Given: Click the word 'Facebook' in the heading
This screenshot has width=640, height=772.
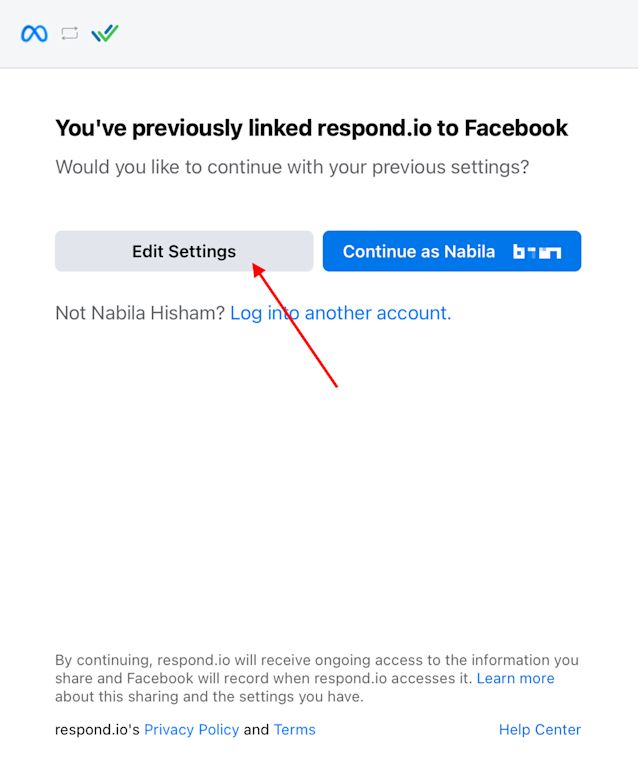Looking at the screenshot, I should [x=516, y=128].
